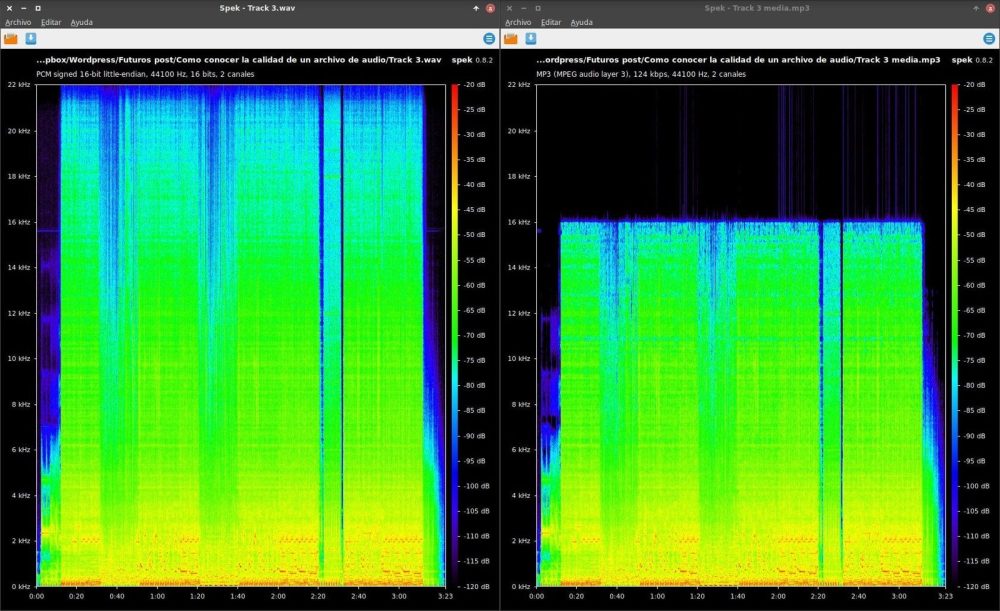Open the Ayuda menu in Track 3 media.mp3 window
Screen dimensions: 1000x611
[x=581, y=22]
